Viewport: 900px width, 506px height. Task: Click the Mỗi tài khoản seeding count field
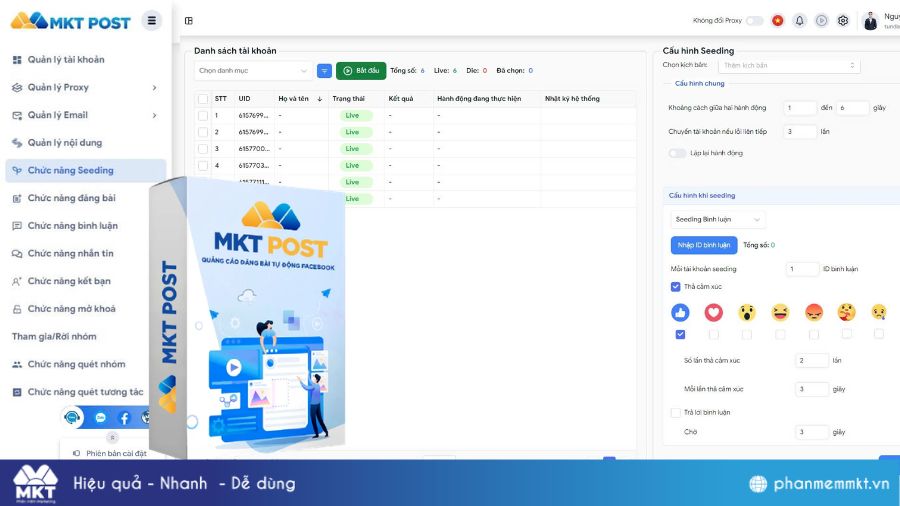click(x=802, y=269)
